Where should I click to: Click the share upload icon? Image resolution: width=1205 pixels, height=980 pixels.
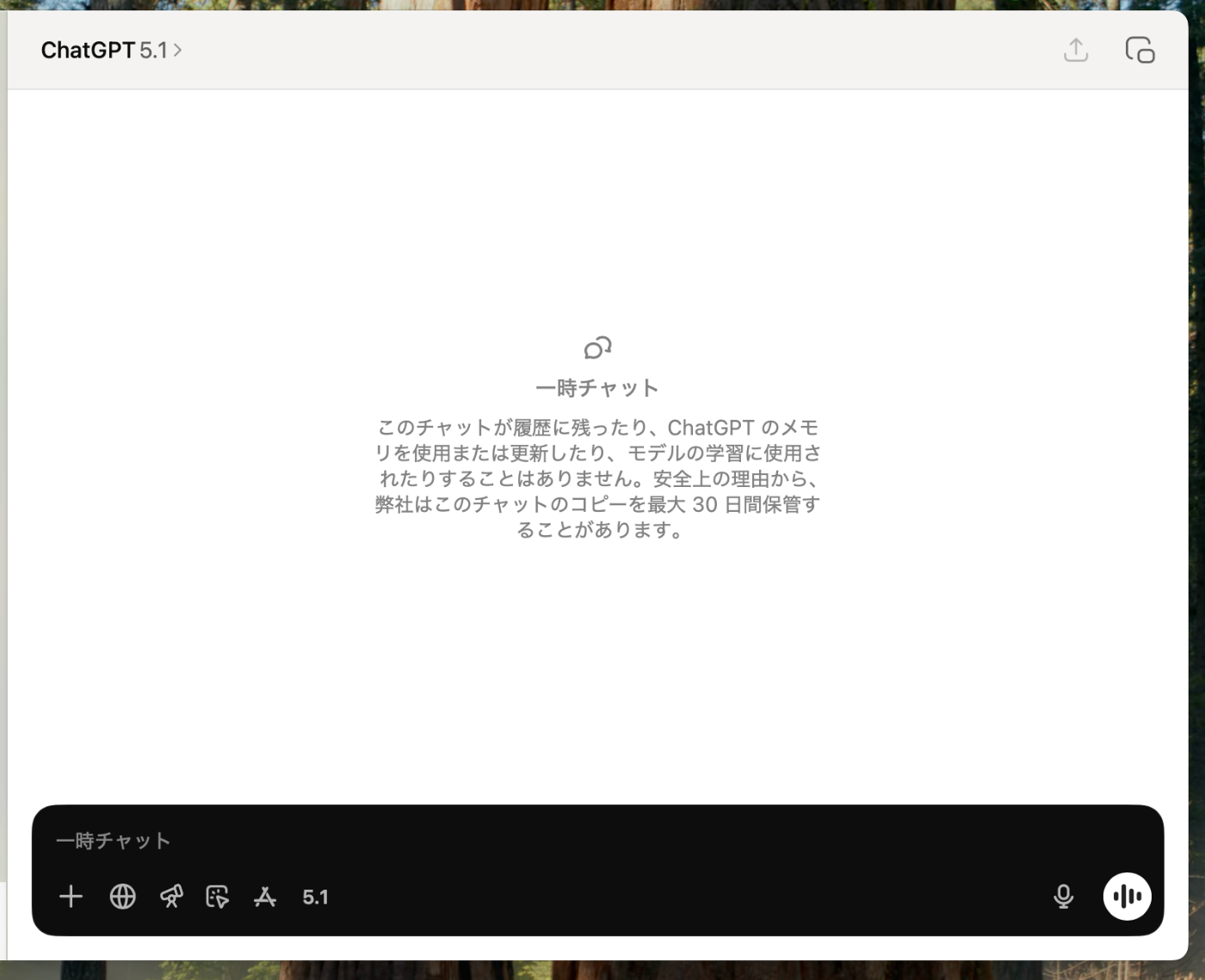click(x=1076, y=50)
